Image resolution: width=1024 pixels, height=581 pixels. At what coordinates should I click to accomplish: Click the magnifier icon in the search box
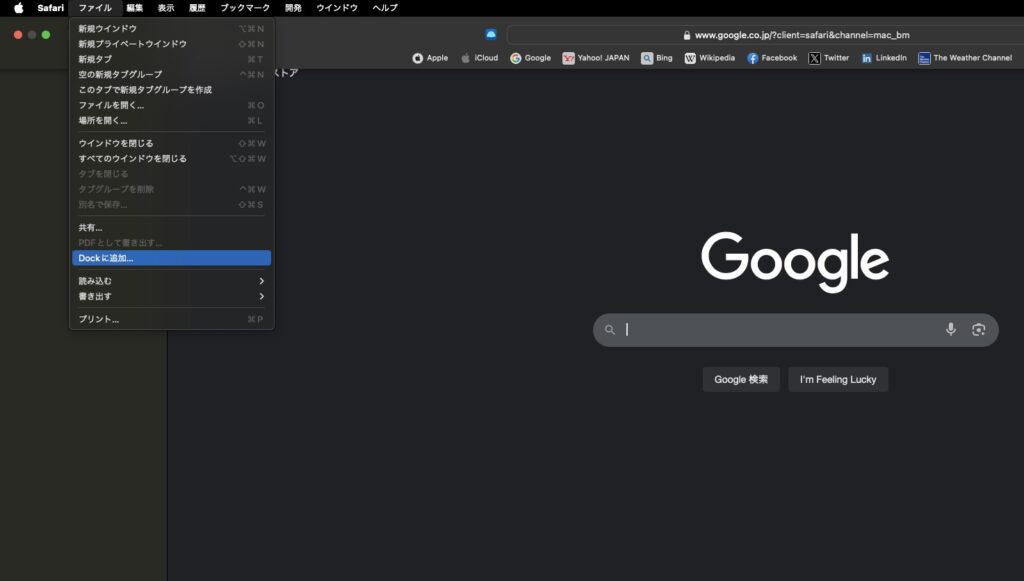point(609,330)
